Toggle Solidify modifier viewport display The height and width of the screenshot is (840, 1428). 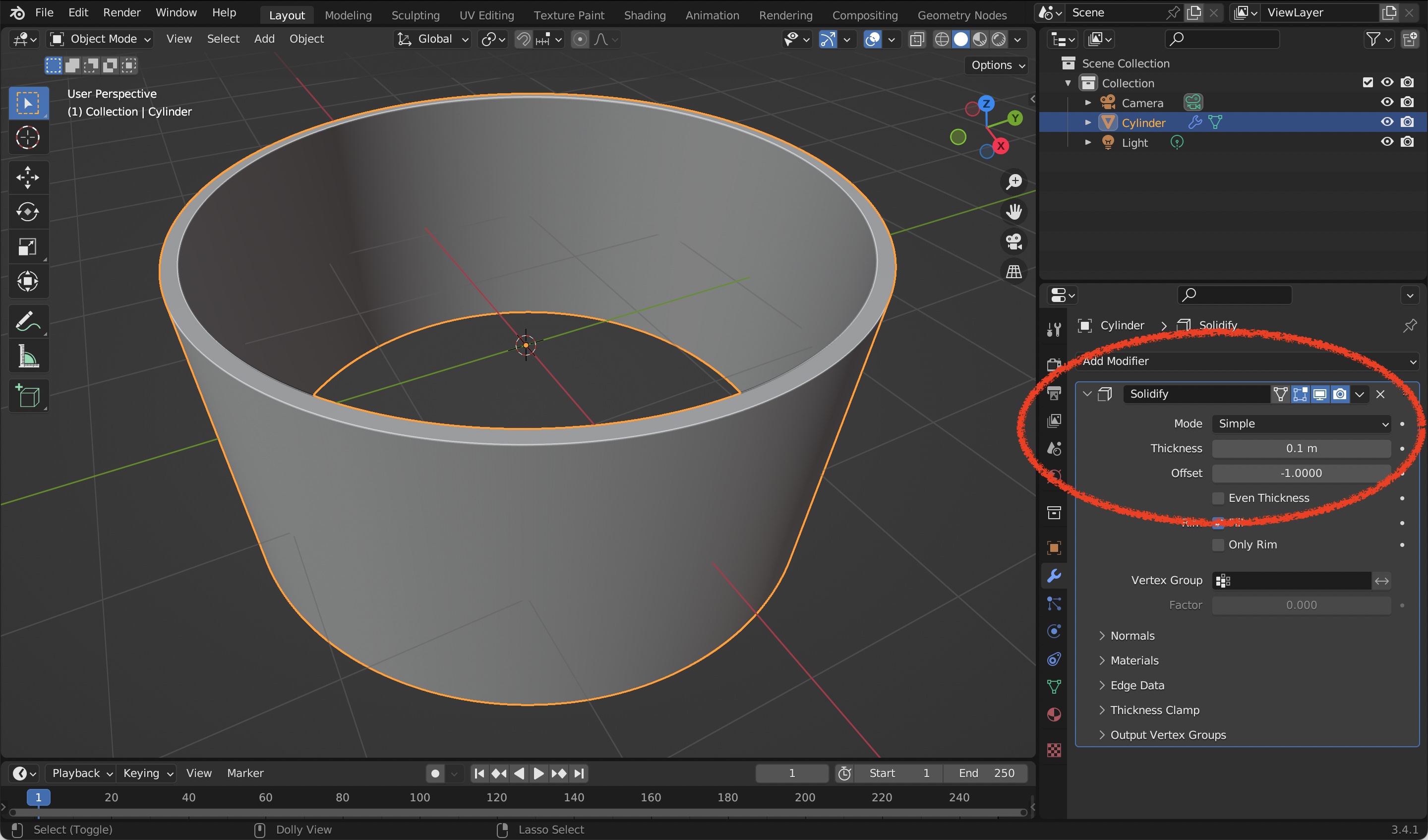coord(1320,394)
